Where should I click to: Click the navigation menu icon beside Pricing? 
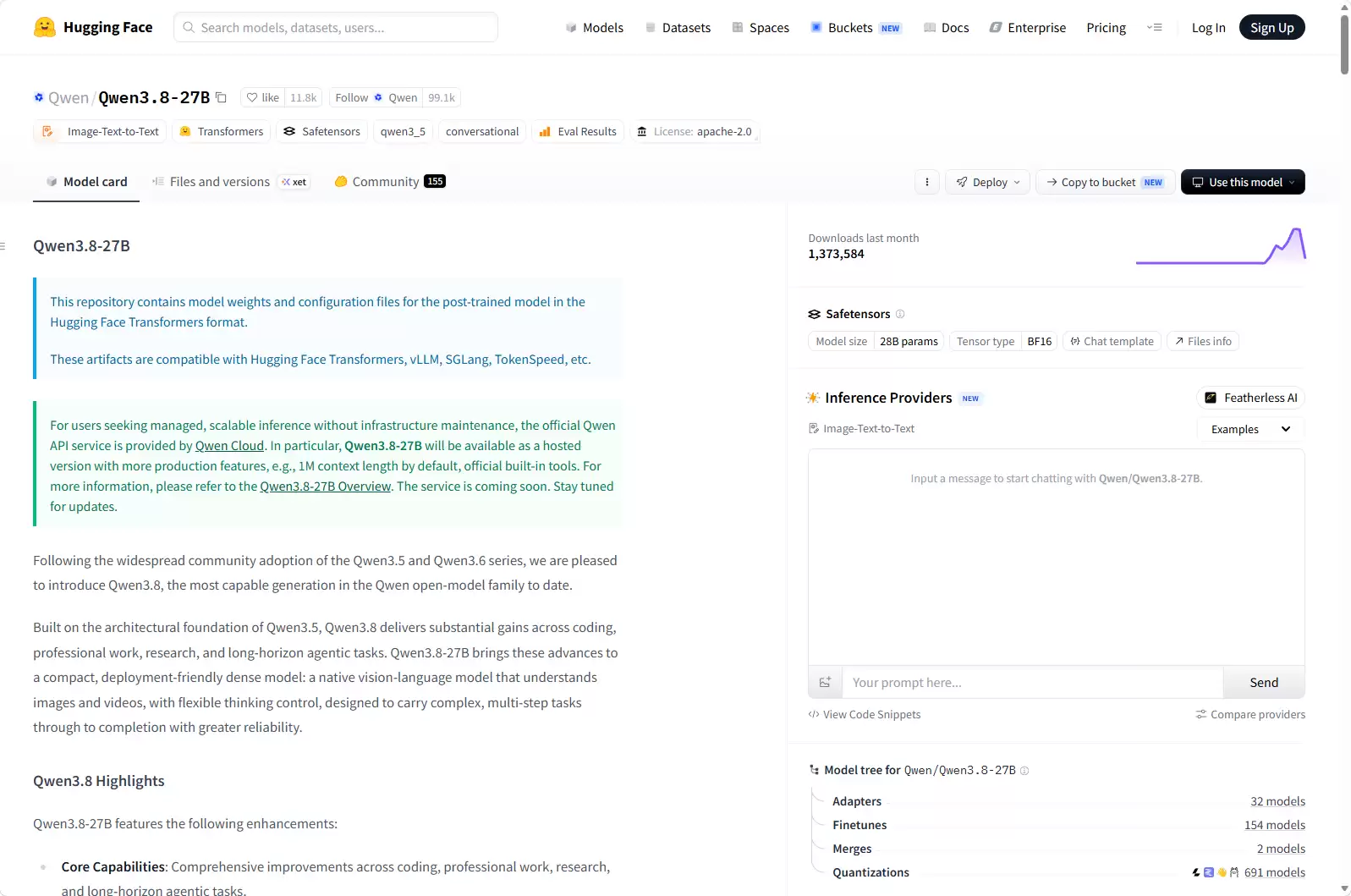[1155, 27]
